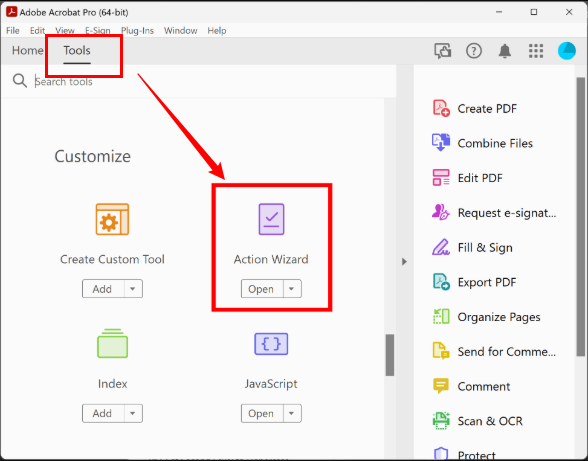Collapse the right tools pane with arrow
This screenshot has height=461, width=588.
(404, 261)
